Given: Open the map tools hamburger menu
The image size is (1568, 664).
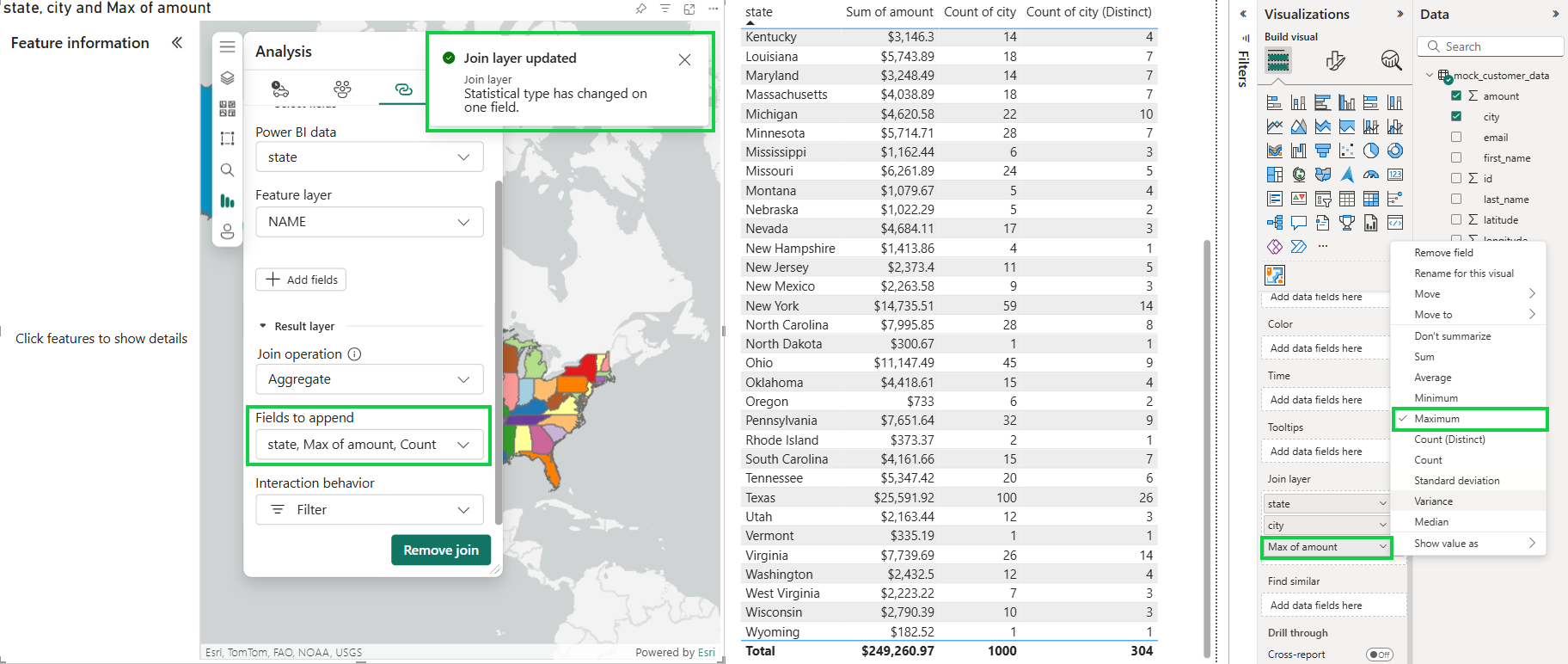Looking at the screenshot, I should click(227, 46).
